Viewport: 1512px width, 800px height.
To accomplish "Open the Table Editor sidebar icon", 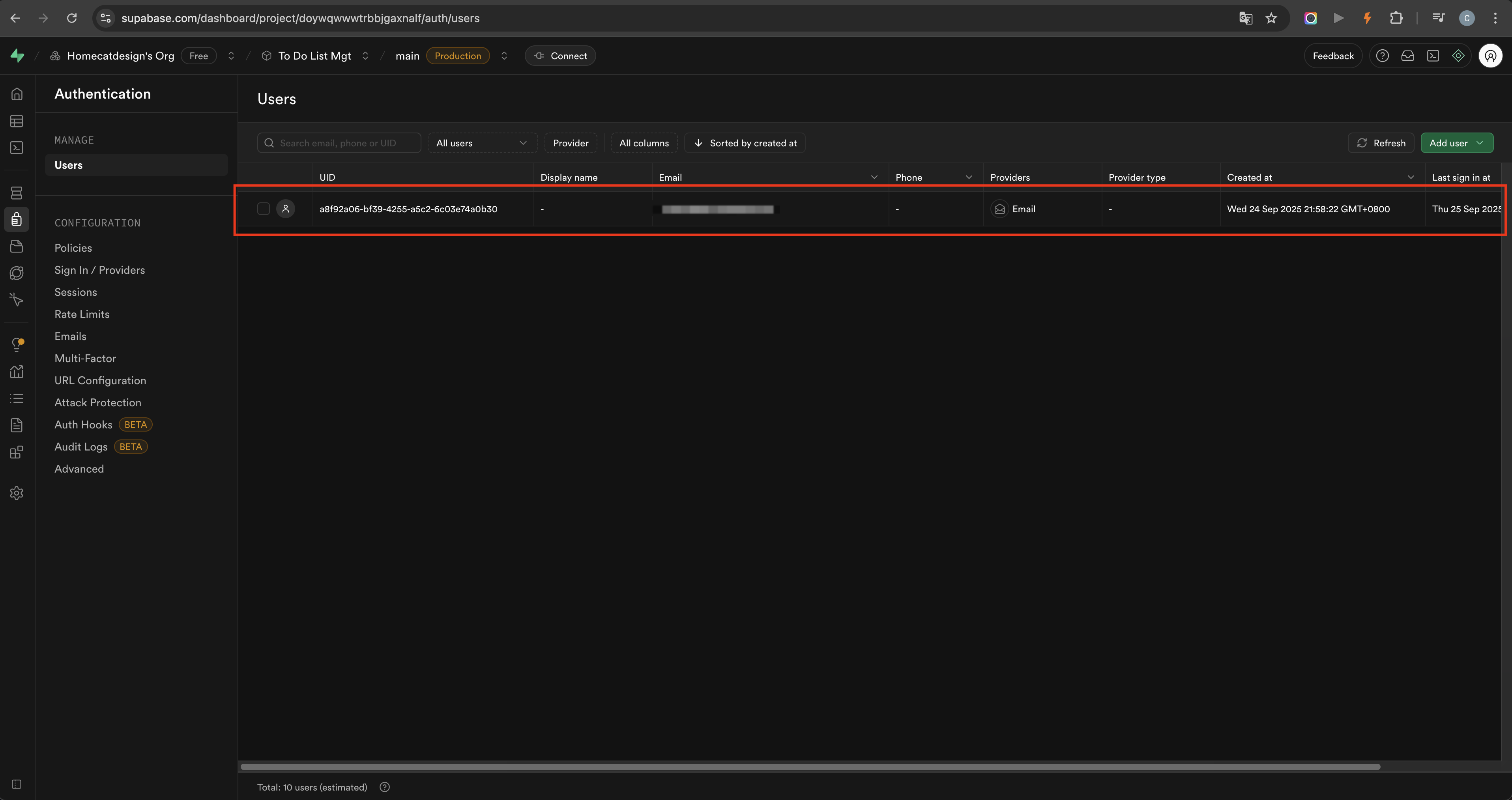I will (x=17, y=121).
